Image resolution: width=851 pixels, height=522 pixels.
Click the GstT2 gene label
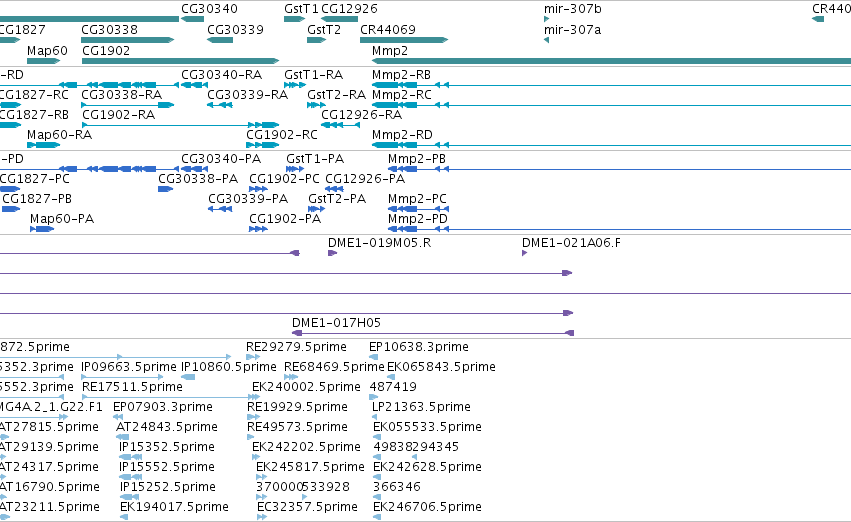[324, 30]
